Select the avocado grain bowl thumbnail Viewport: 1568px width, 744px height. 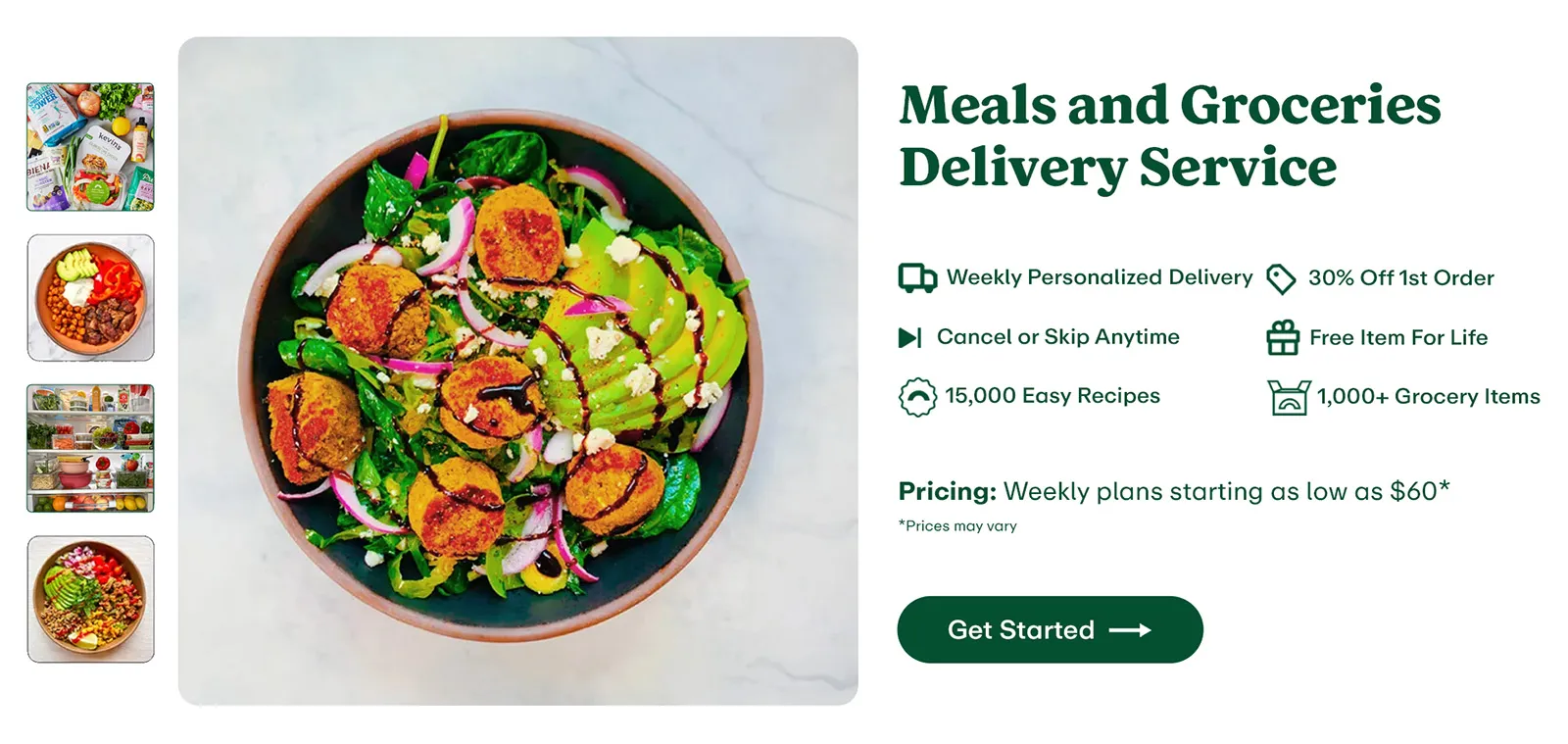coord(90,599)
